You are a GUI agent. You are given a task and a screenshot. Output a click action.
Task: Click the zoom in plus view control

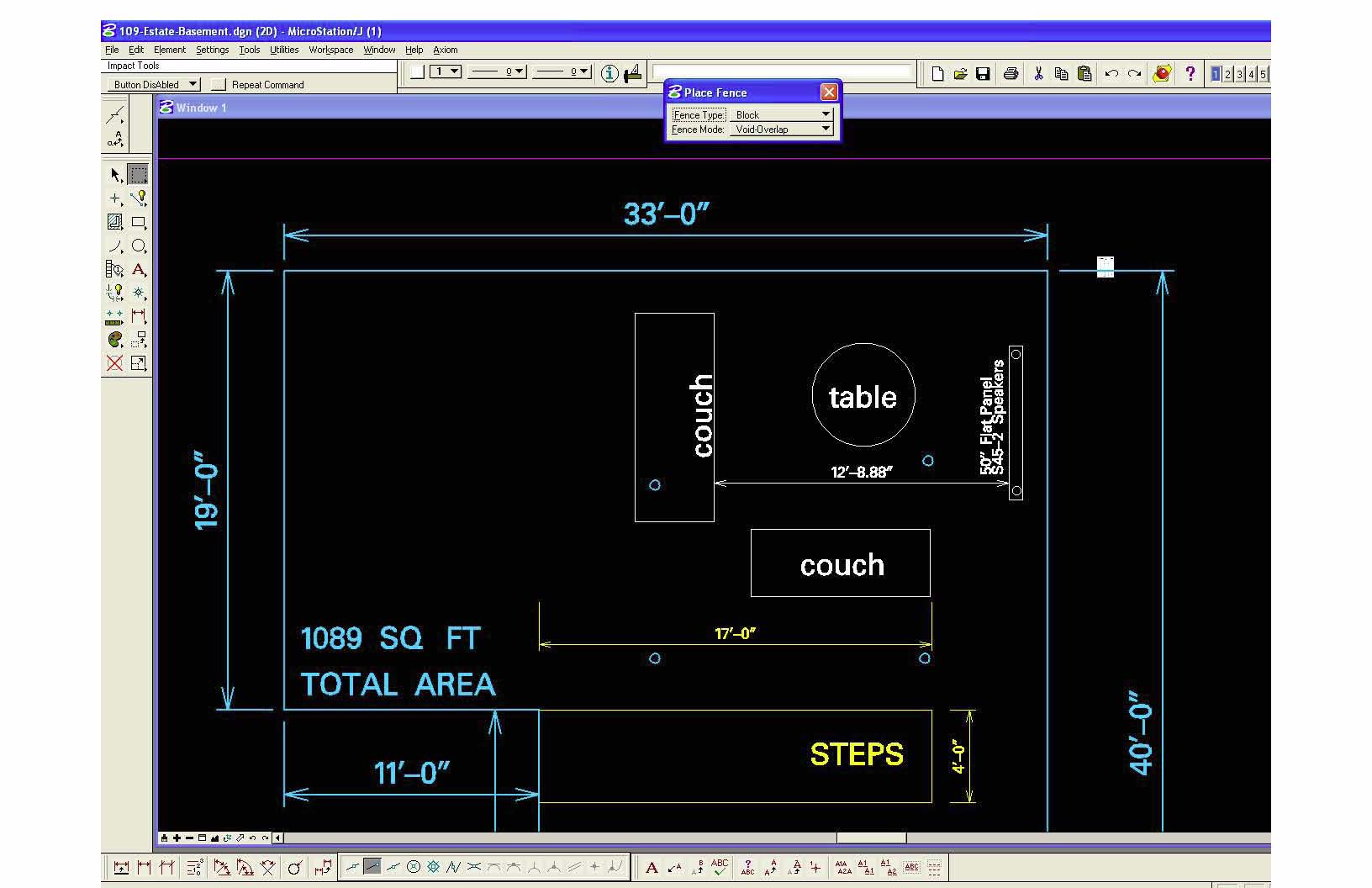tap(177, 838)
